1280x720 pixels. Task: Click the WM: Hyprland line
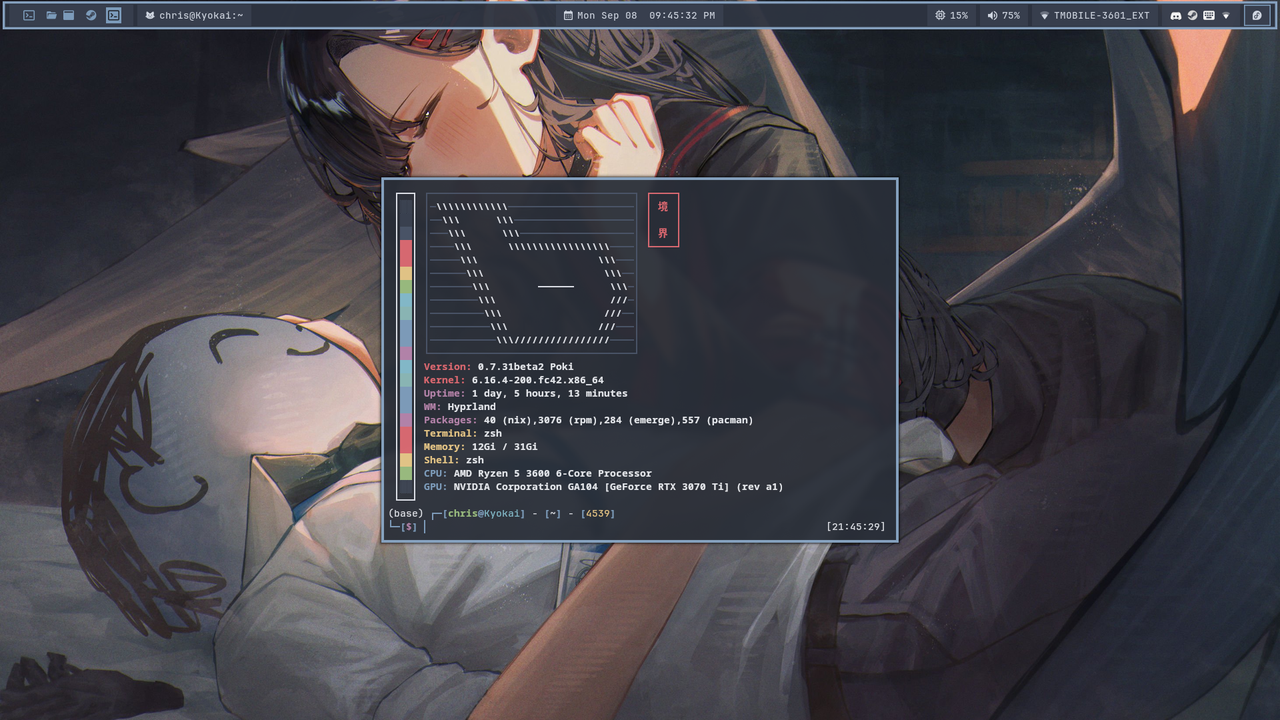pyautogui.click(x=460, y=407)
